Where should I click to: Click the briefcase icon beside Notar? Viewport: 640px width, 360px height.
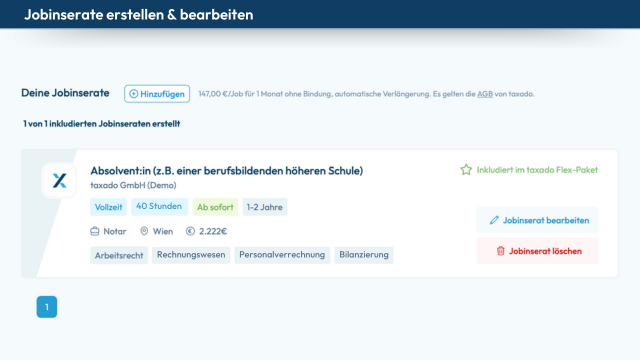[95, 231]
